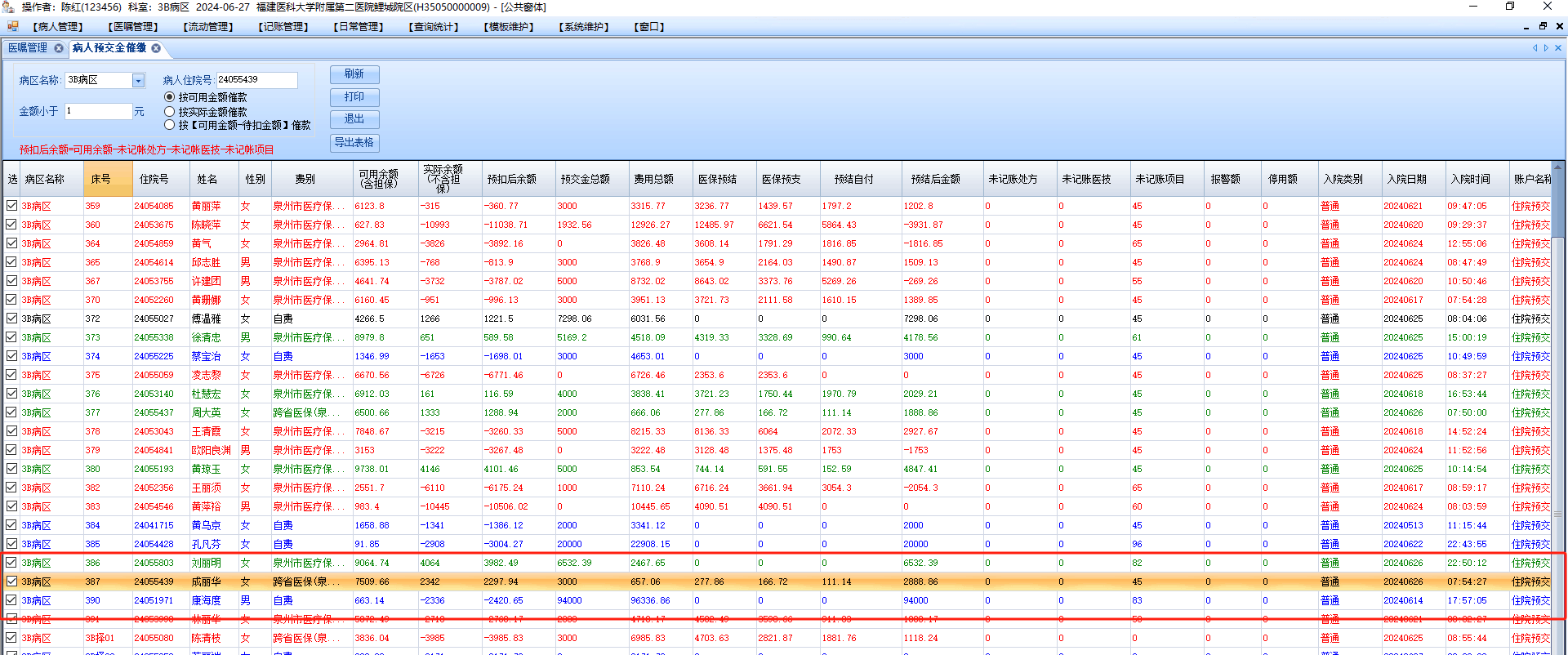Open the 日常管理 menu
The image size is (1568, 655).
click(x=359, y=27)
